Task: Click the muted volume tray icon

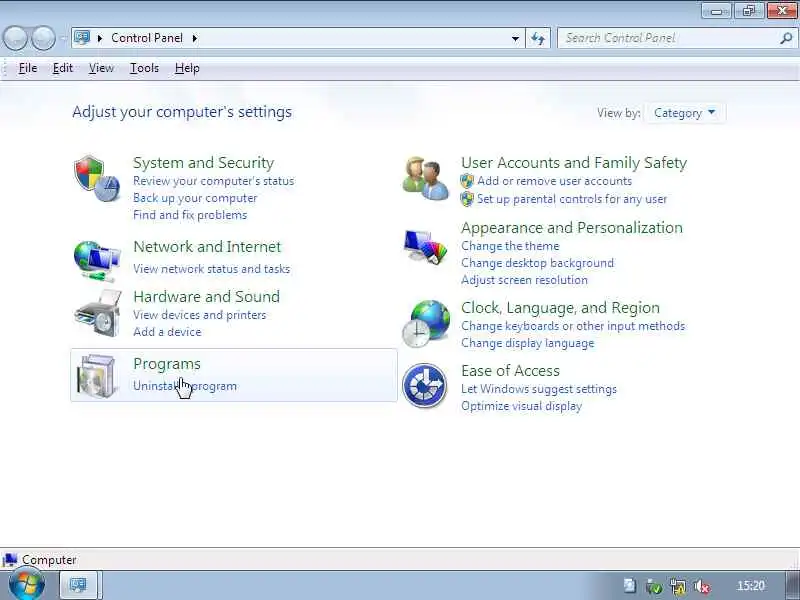Action: click(703, 586)
